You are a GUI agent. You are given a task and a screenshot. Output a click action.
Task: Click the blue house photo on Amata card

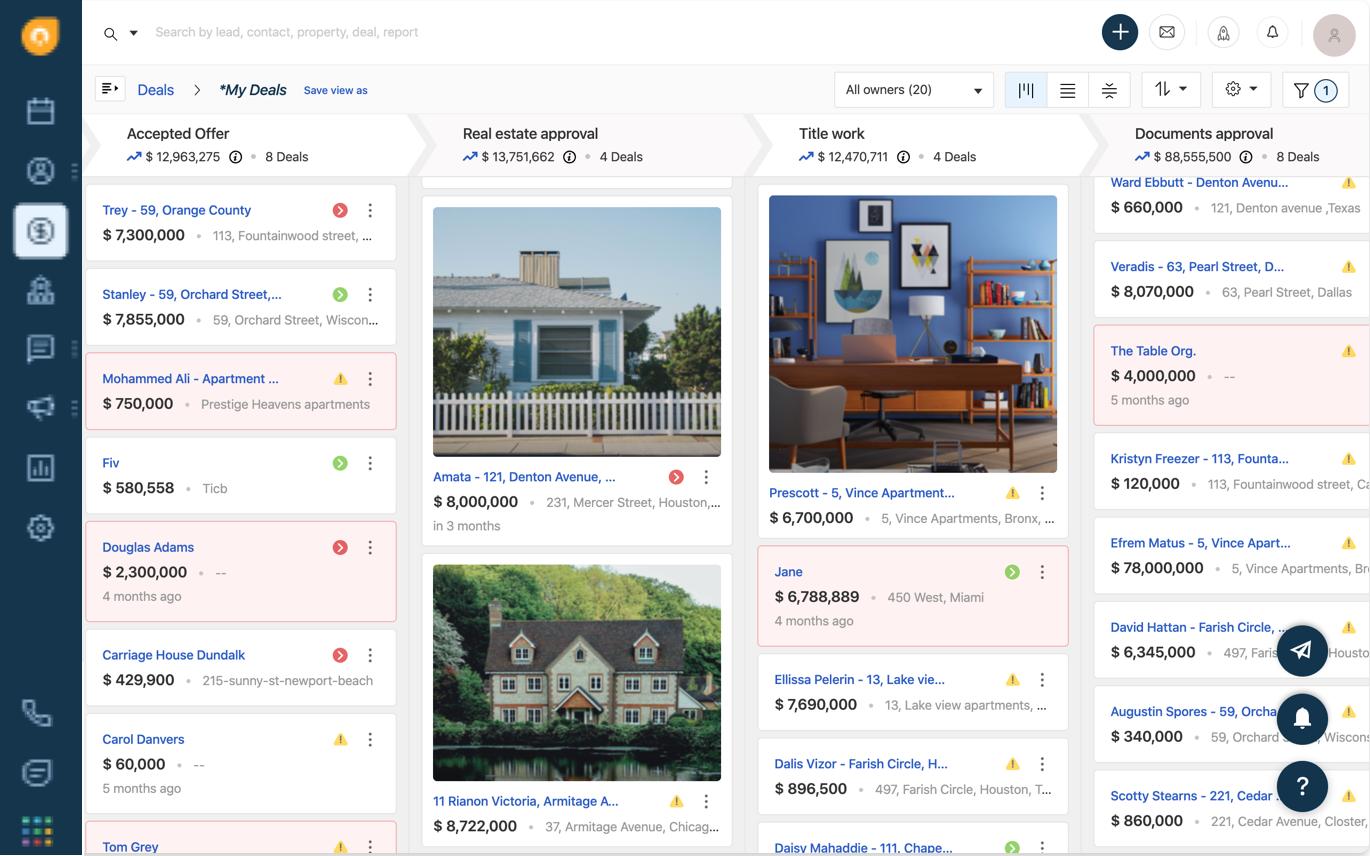click(x=576, y=331)
